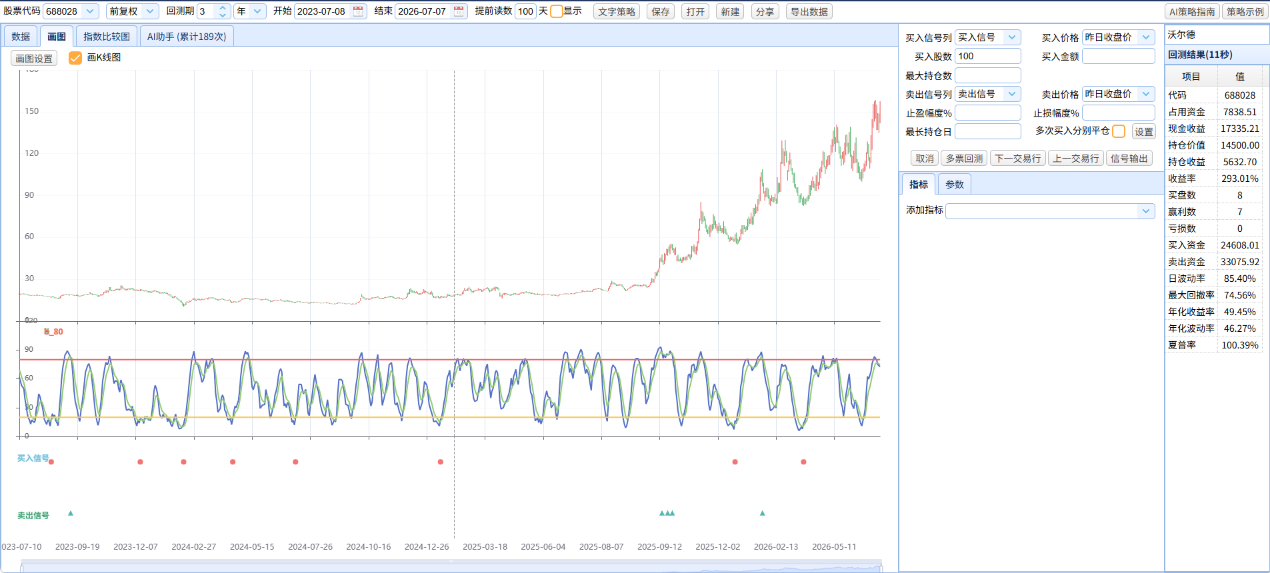Select the 占用资金 value 7838.51

tap(1240, 111)
